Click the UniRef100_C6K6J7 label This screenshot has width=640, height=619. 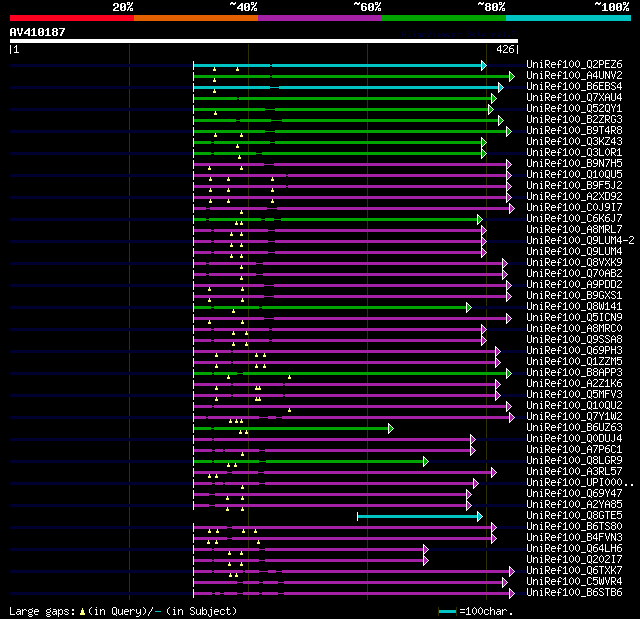(574, 218)
